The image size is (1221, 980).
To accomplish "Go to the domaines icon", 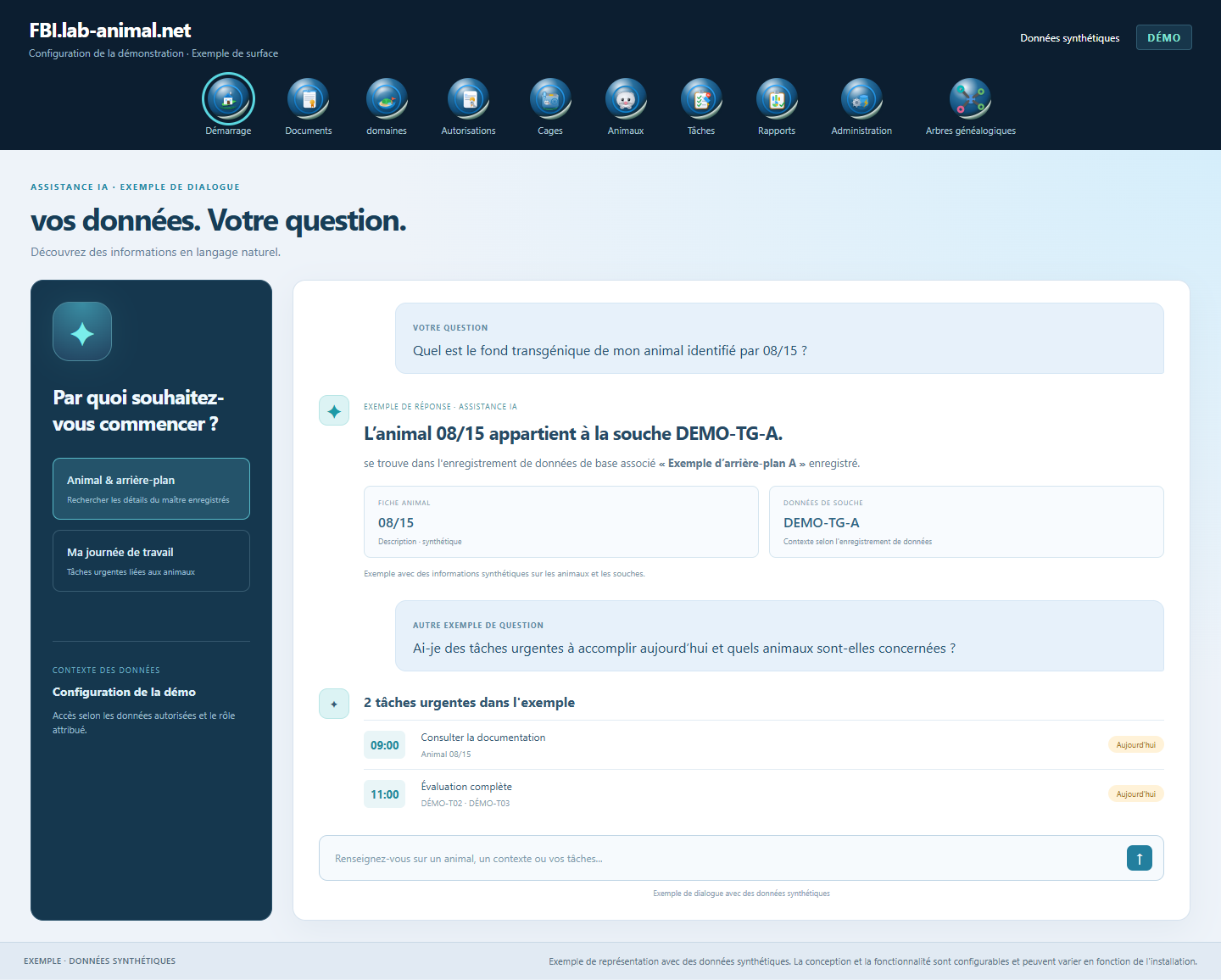I will [387, 98].
